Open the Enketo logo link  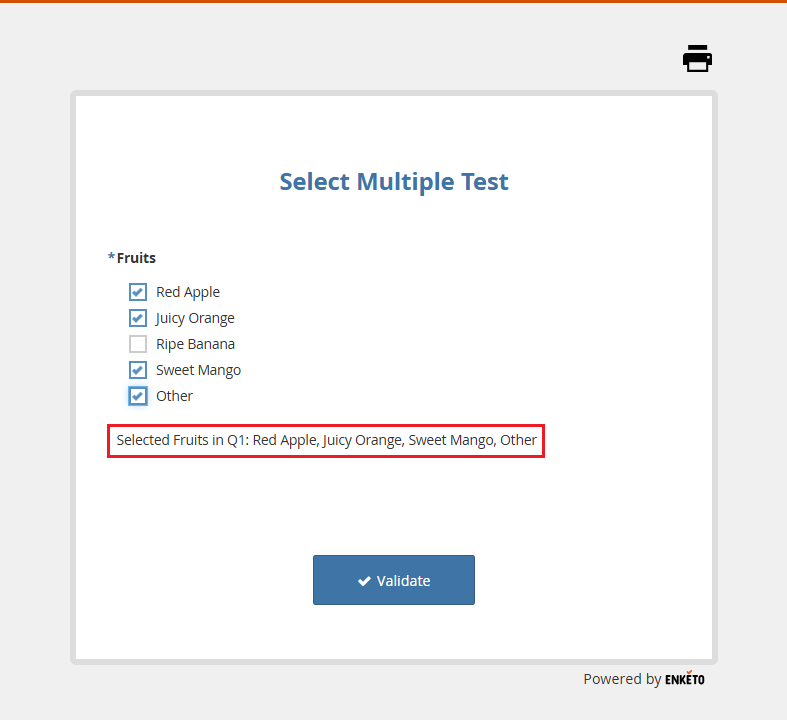coord(684,679)
